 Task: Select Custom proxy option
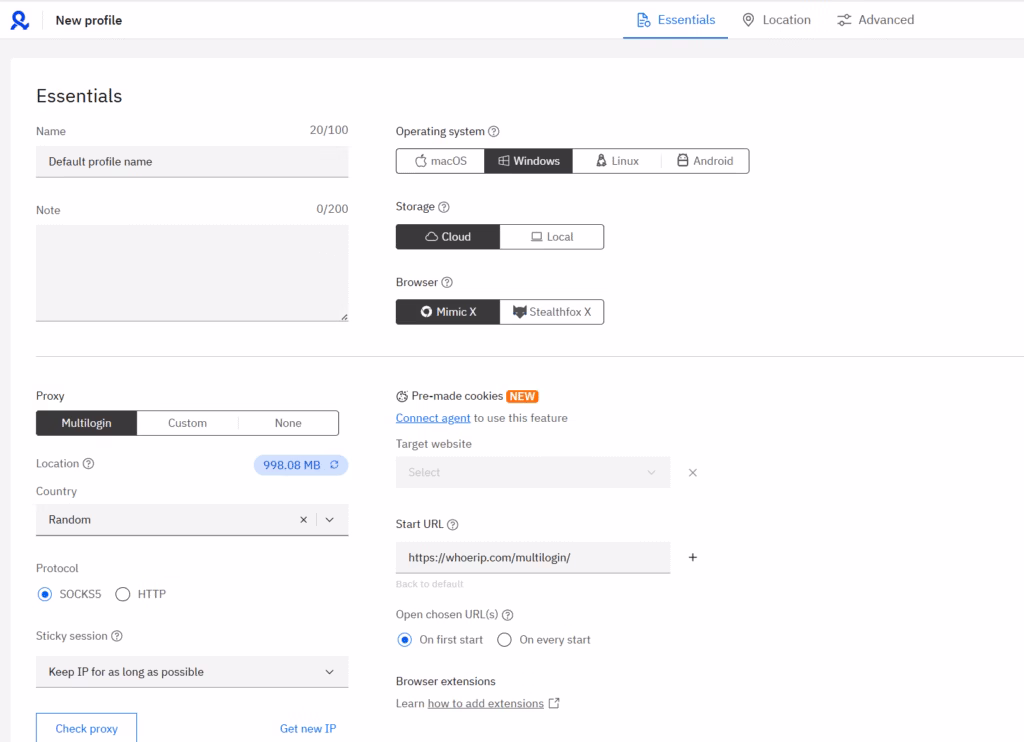(187, 423)
